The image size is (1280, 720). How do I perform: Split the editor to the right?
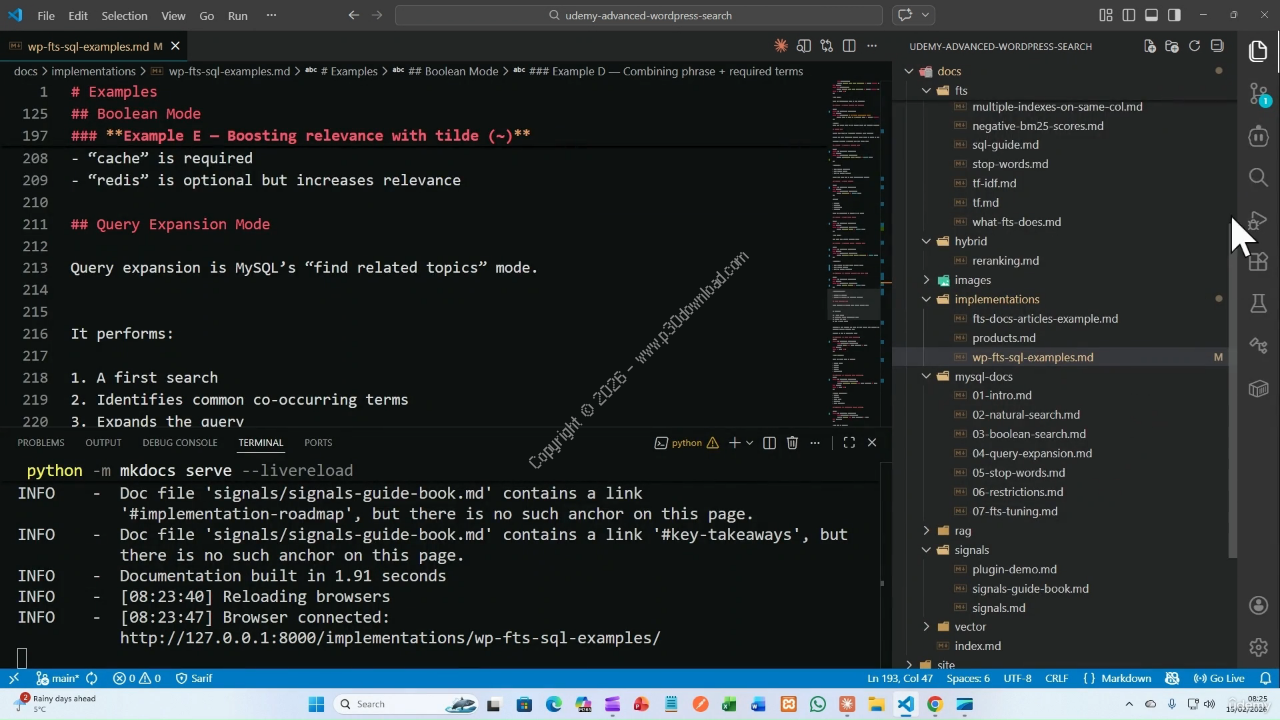(x=849, y=46)
